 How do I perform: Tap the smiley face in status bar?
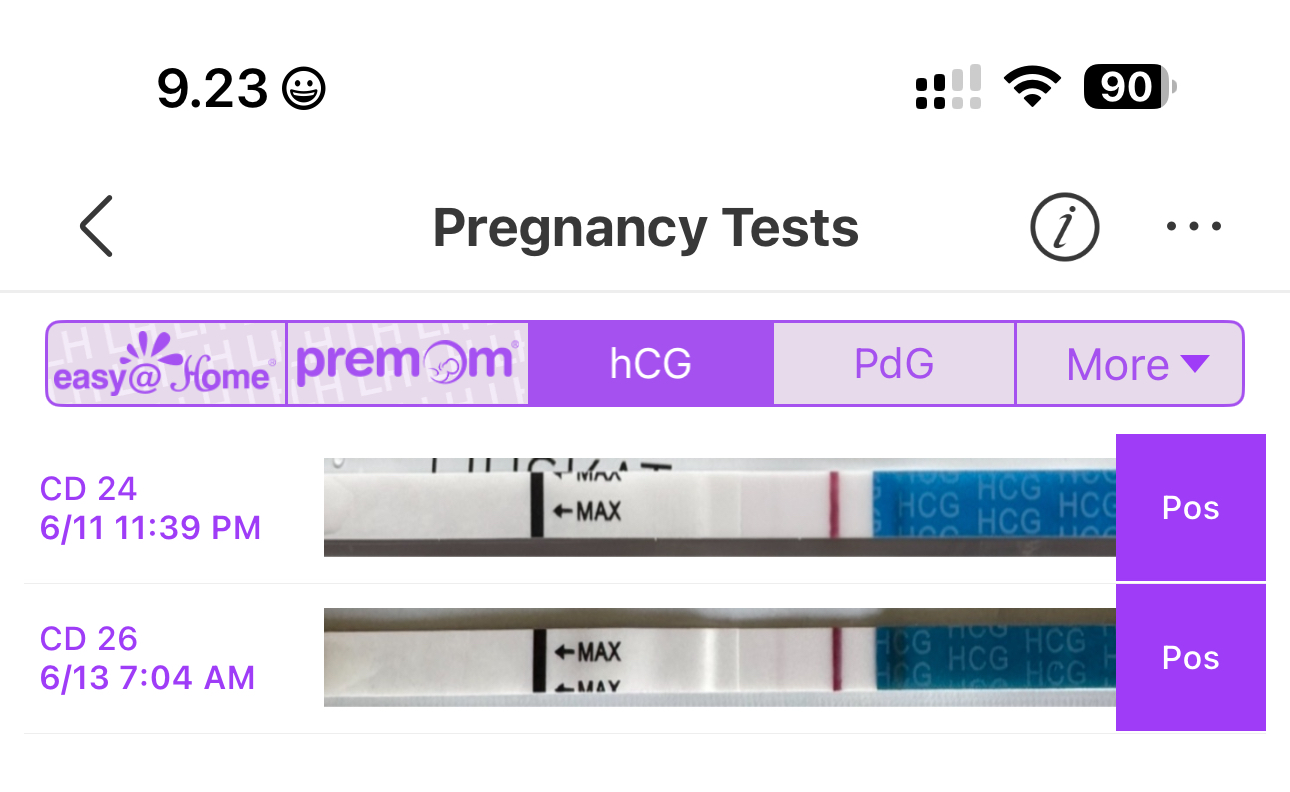click(x=304, y=90)
